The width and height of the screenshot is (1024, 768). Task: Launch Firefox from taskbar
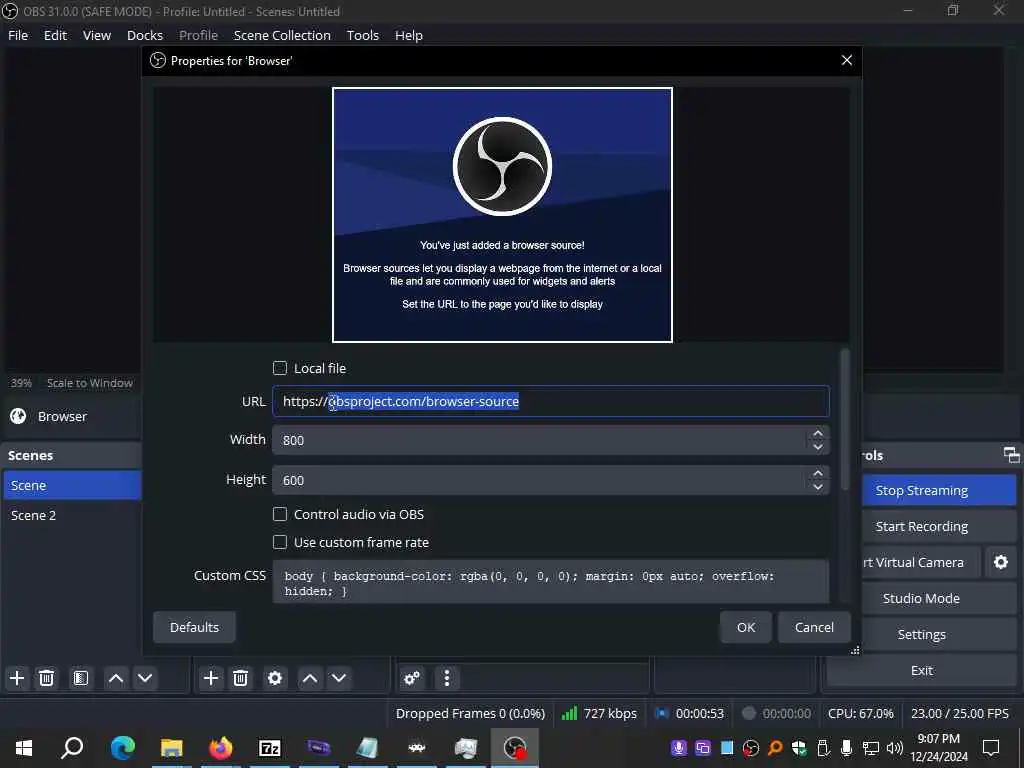(221, 748)
